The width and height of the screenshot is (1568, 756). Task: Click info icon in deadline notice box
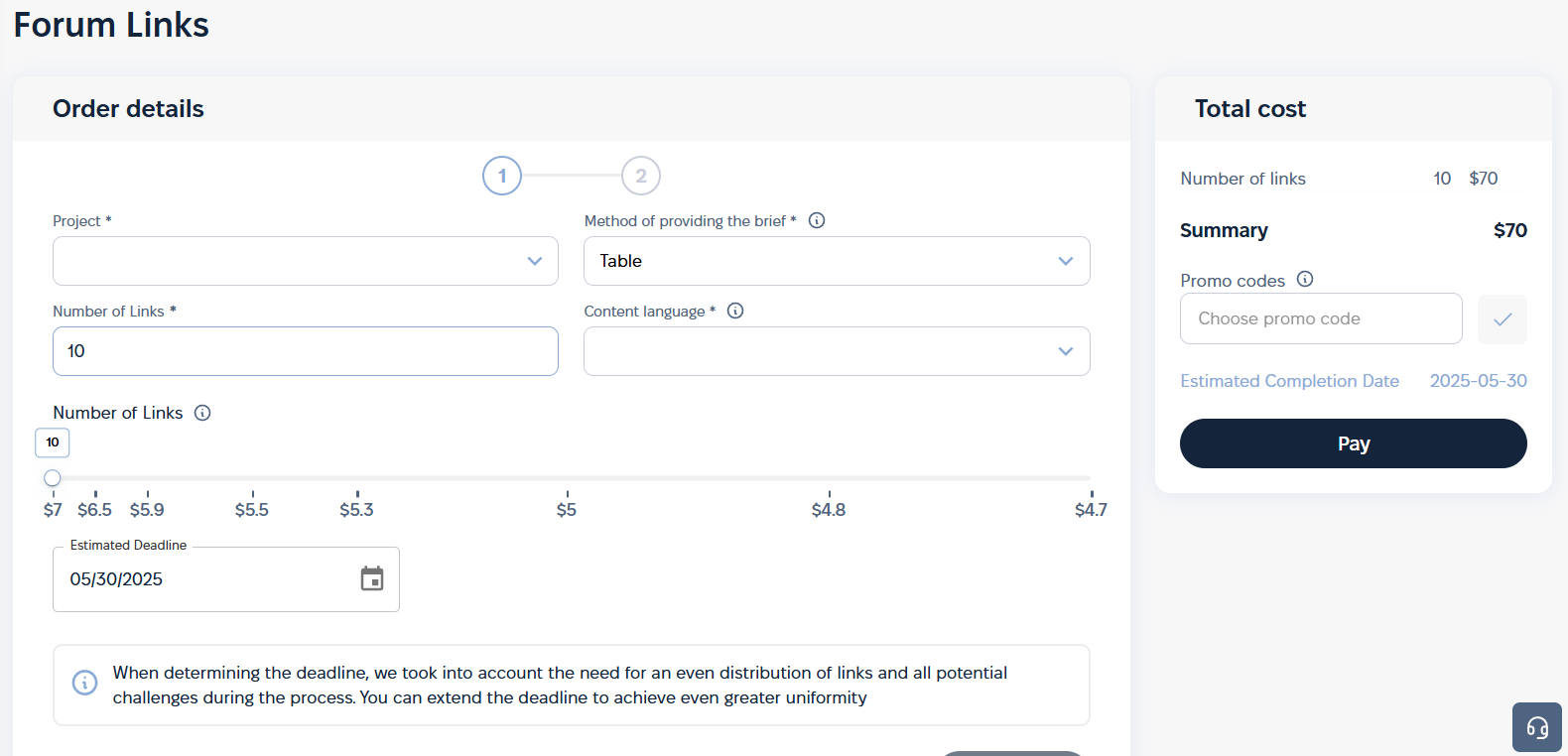coord(85,684)
